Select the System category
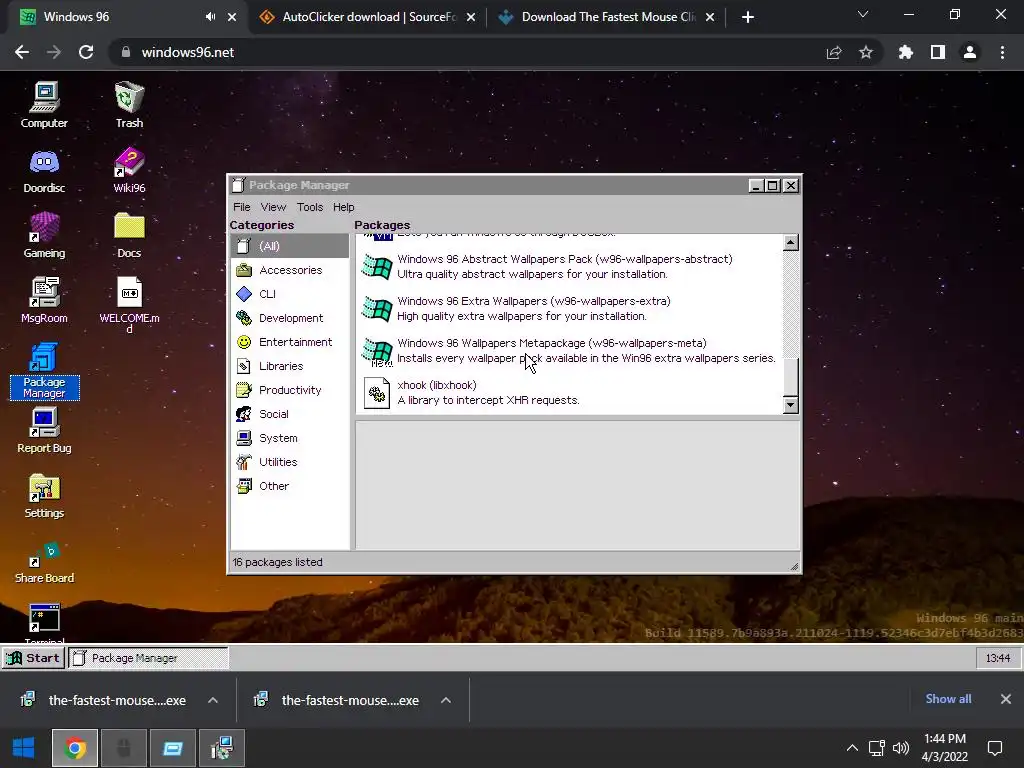 click(x=290, y=438)
